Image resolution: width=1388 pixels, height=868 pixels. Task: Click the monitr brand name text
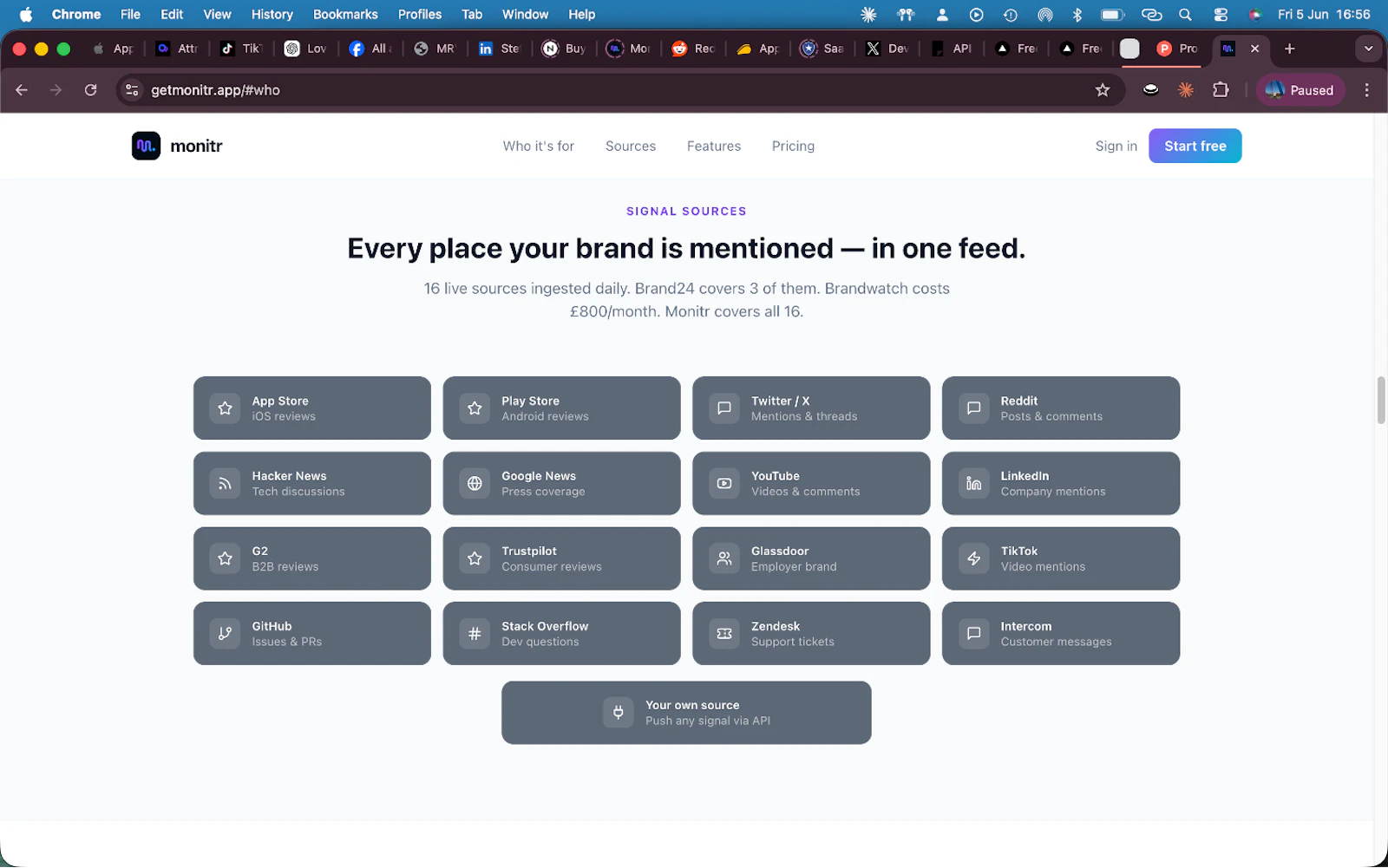(x=196, y=146)
